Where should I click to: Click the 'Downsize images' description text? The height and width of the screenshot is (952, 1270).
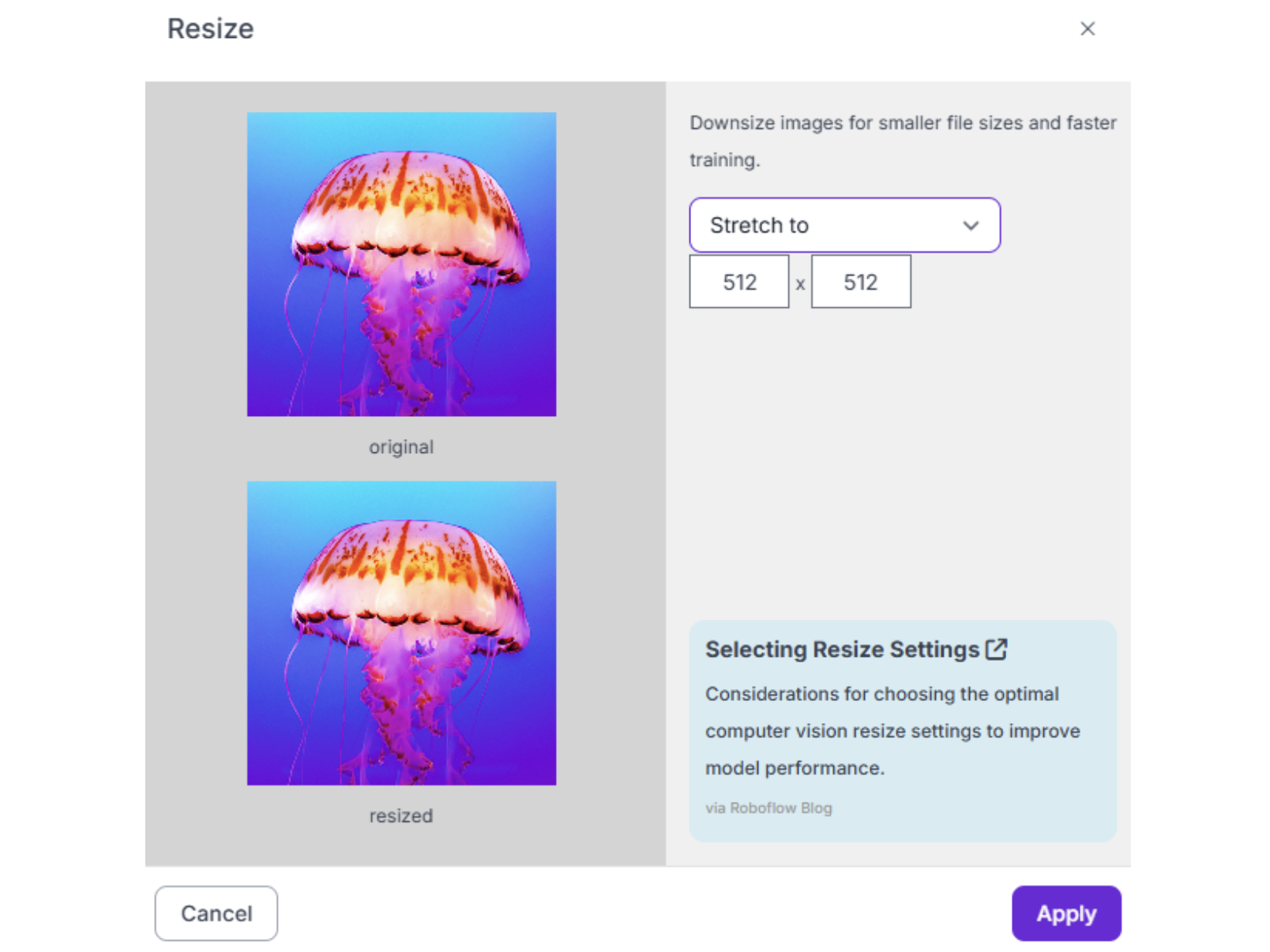click(x=902, y=124)
